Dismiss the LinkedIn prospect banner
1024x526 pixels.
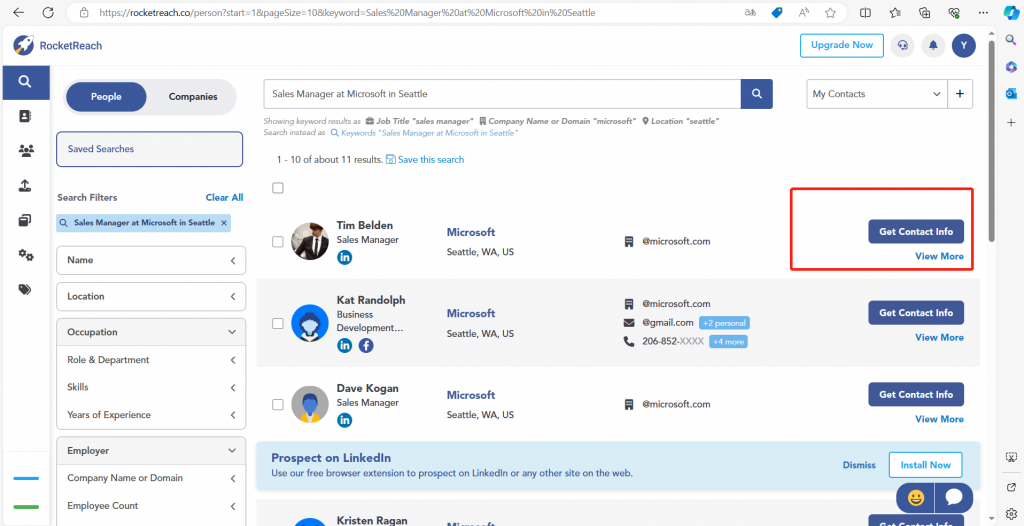point(859,465)
